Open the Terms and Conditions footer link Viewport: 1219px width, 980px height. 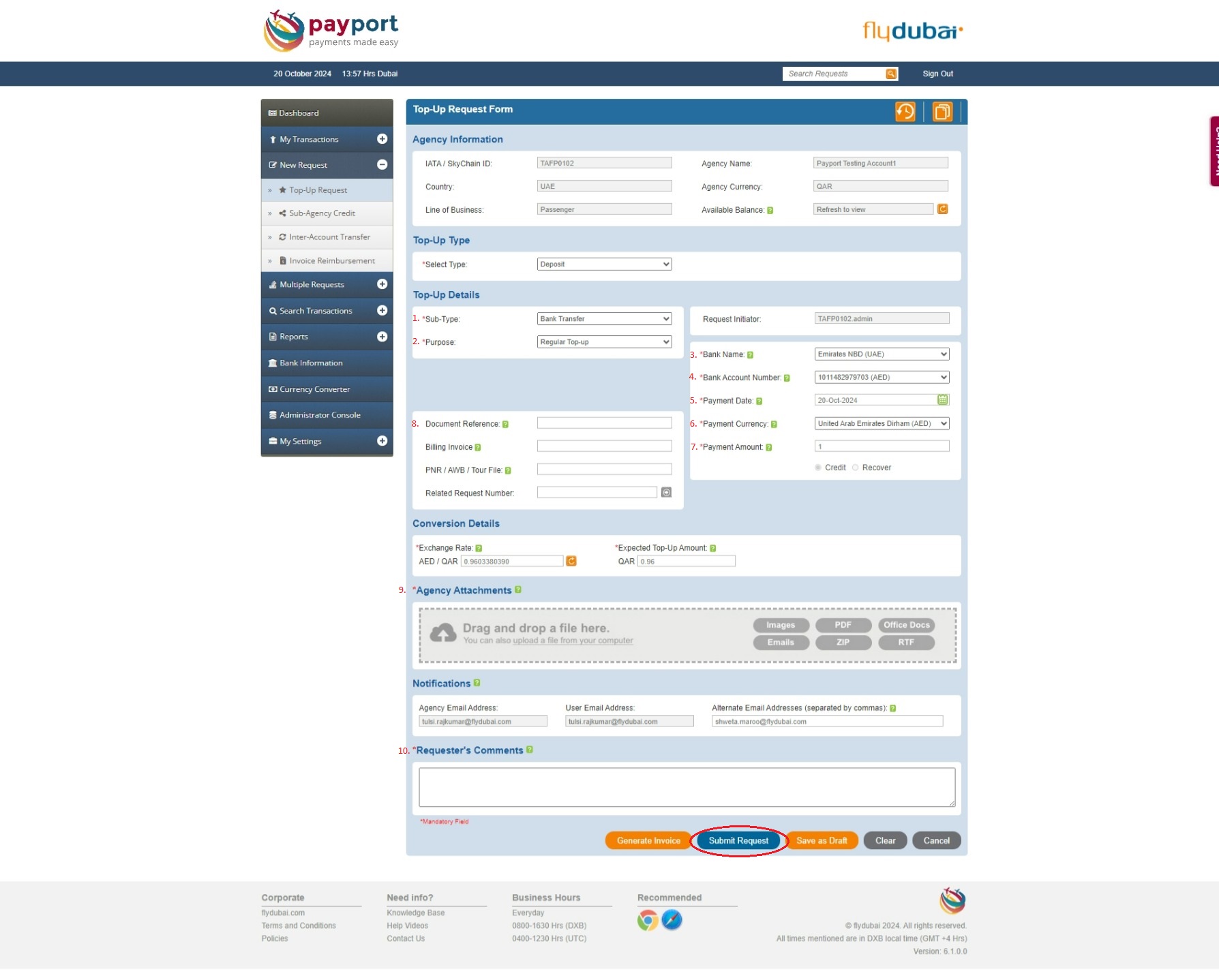299,925
